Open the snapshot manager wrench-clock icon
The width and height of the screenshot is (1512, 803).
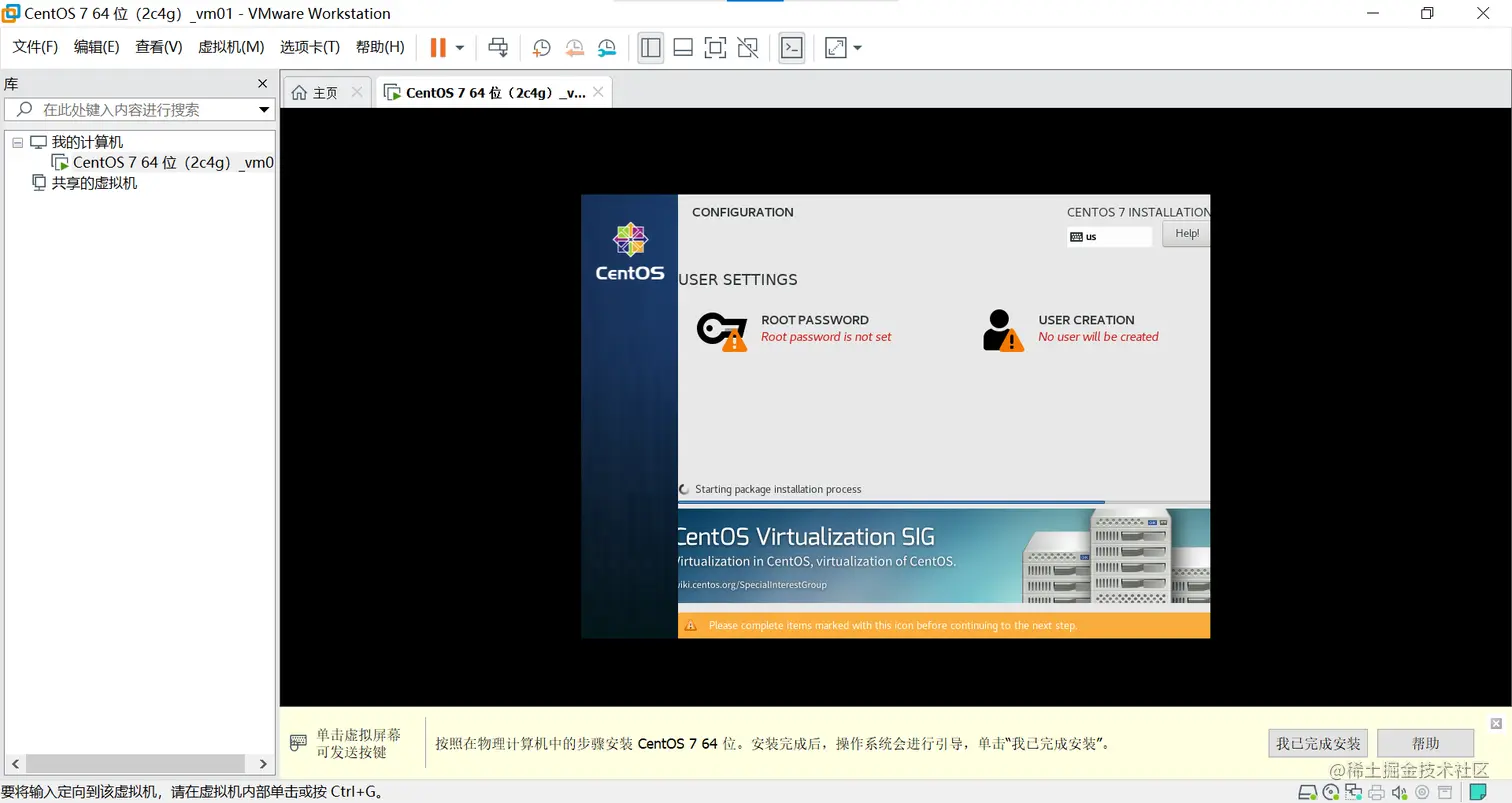[x=607, y=47]
